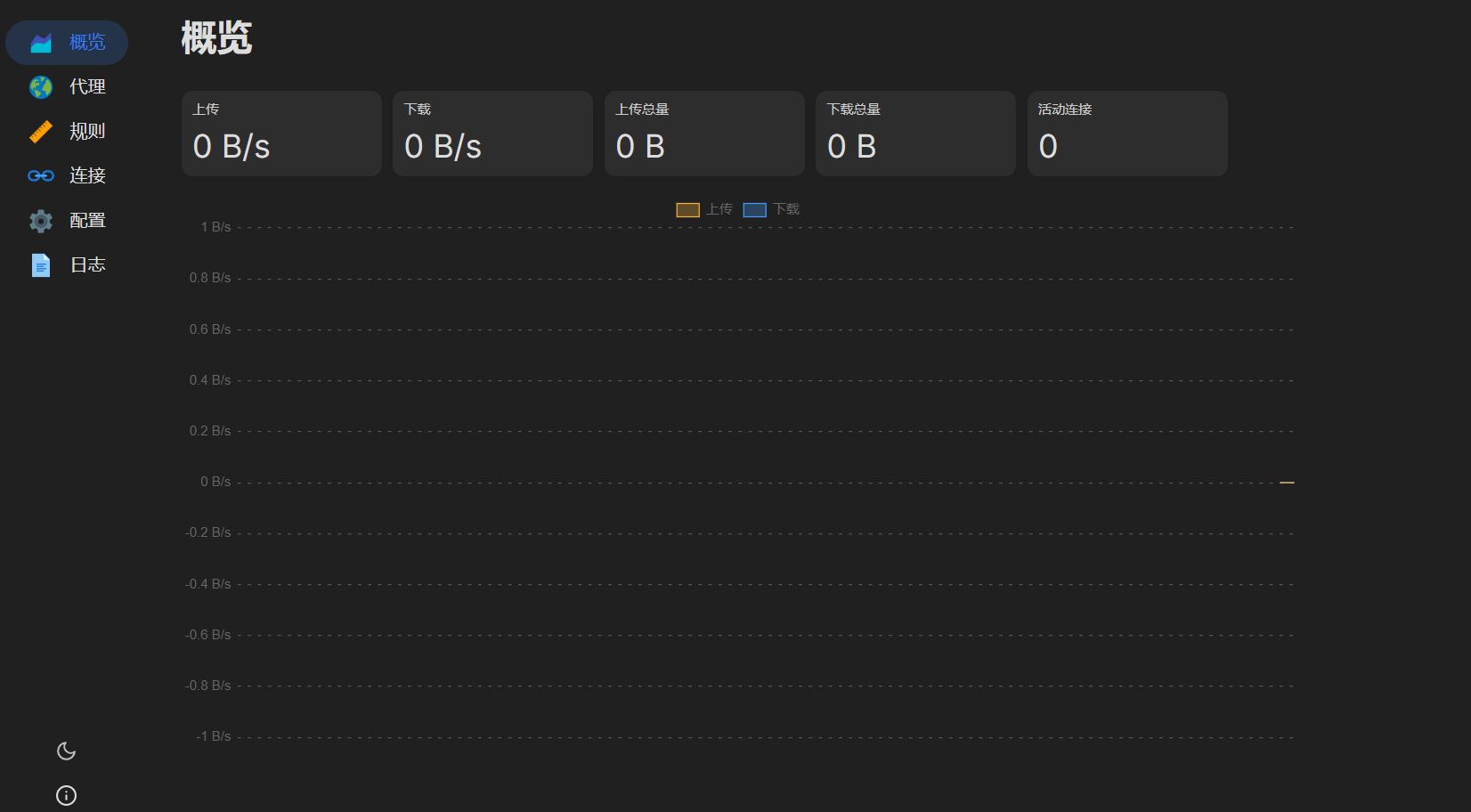Viewport: 1471px width, 812px height.
Task: Click the document icon for logs
Action: (x=41, y=265)
